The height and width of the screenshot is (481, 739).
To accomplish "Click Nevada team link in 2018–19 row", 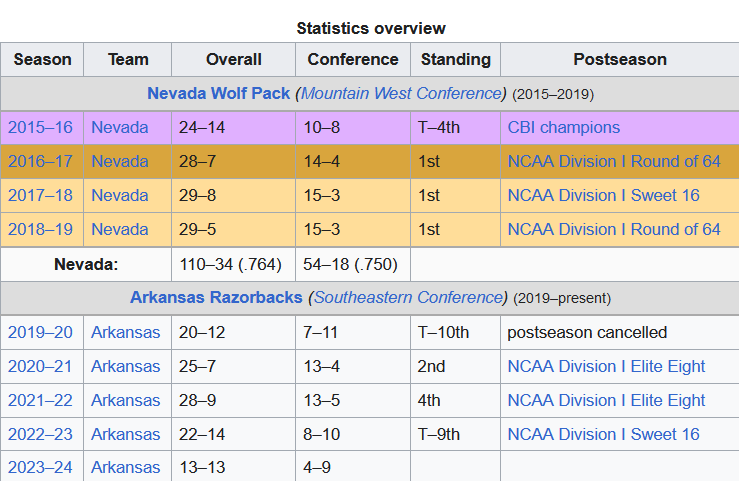I will (x=119, y=229).
